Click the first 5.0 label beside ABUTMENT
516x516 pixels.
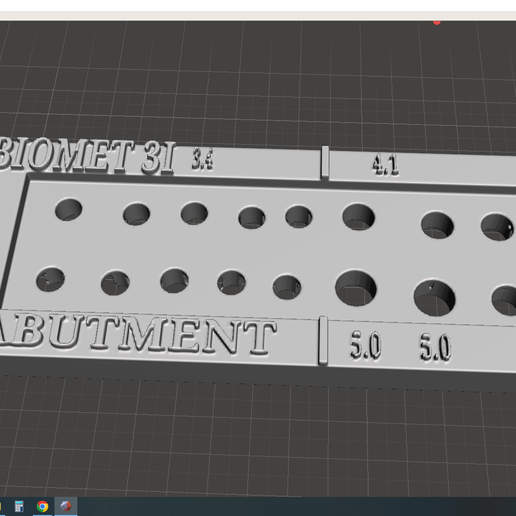coord(365,345)
